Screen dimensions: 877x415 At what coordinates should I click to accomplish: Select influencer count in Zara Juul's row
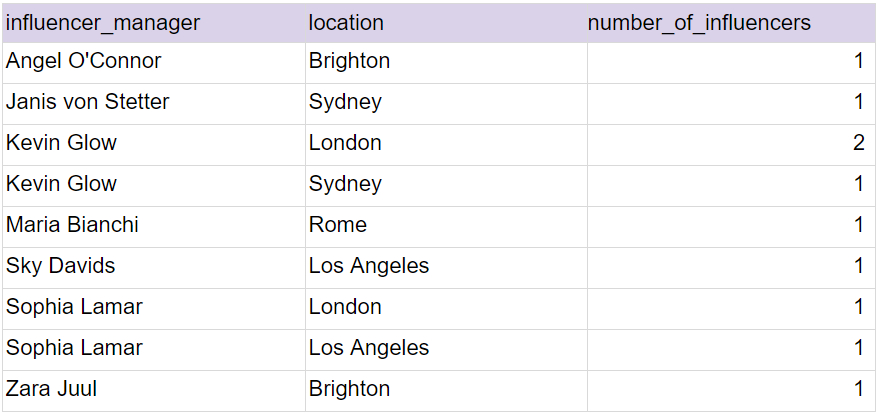pyautogui.click(x=858, y=389)
